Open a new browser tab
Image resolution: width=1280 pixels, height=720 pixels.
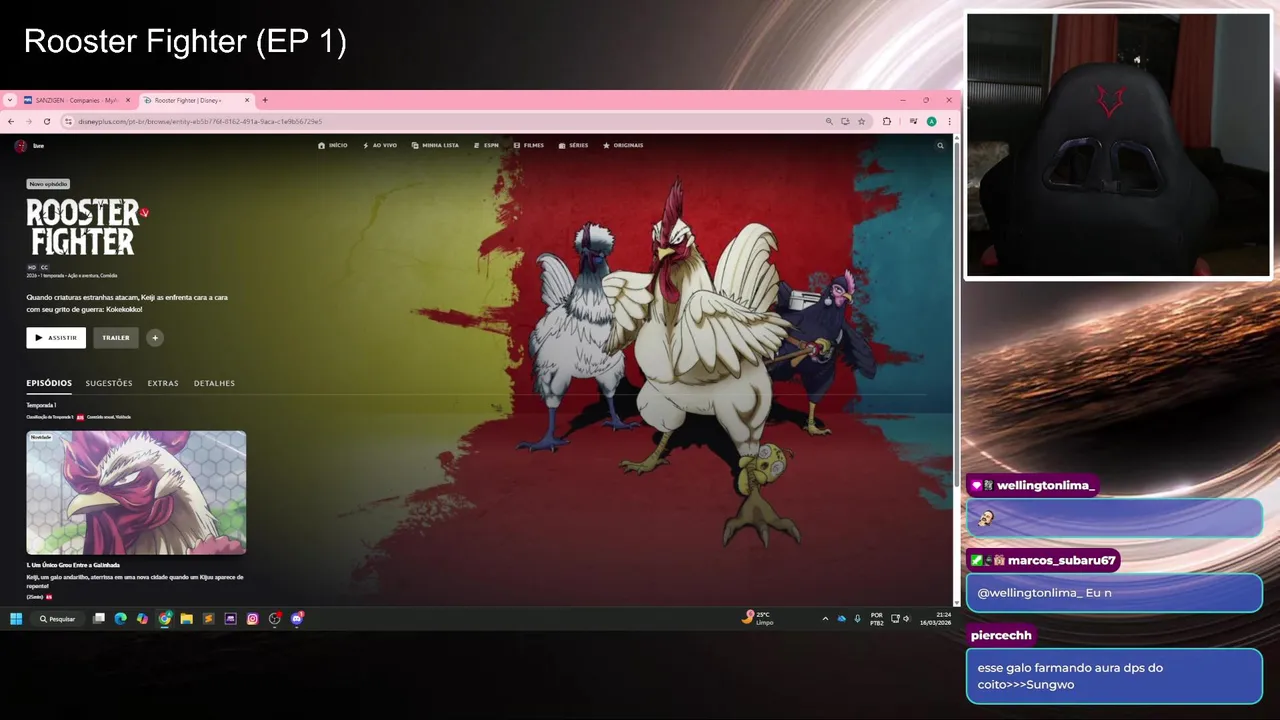(x=265, y=100)
